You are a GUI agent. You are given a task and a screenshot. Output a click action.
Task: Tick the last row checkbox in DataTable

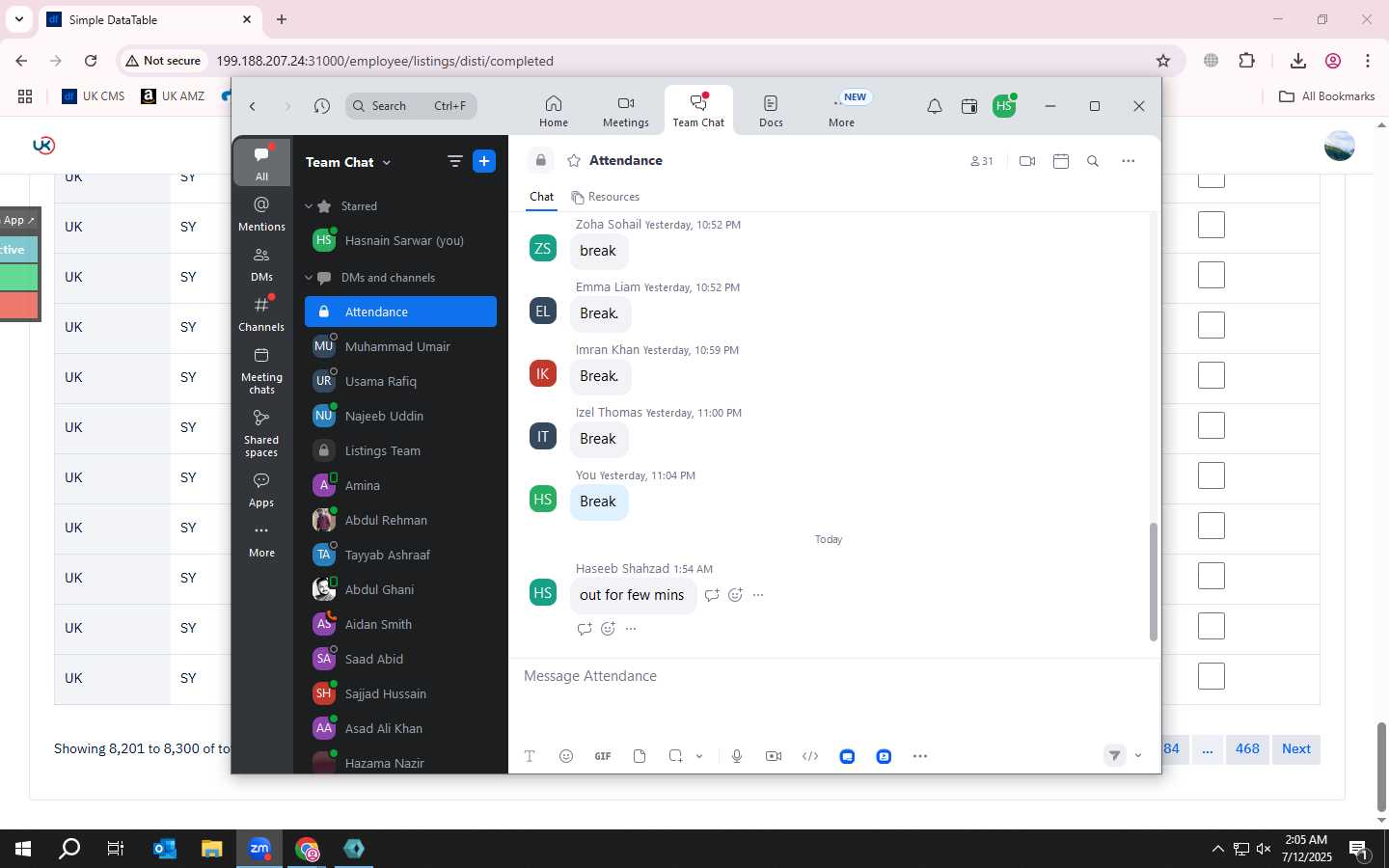click(x=1212, y=676)
